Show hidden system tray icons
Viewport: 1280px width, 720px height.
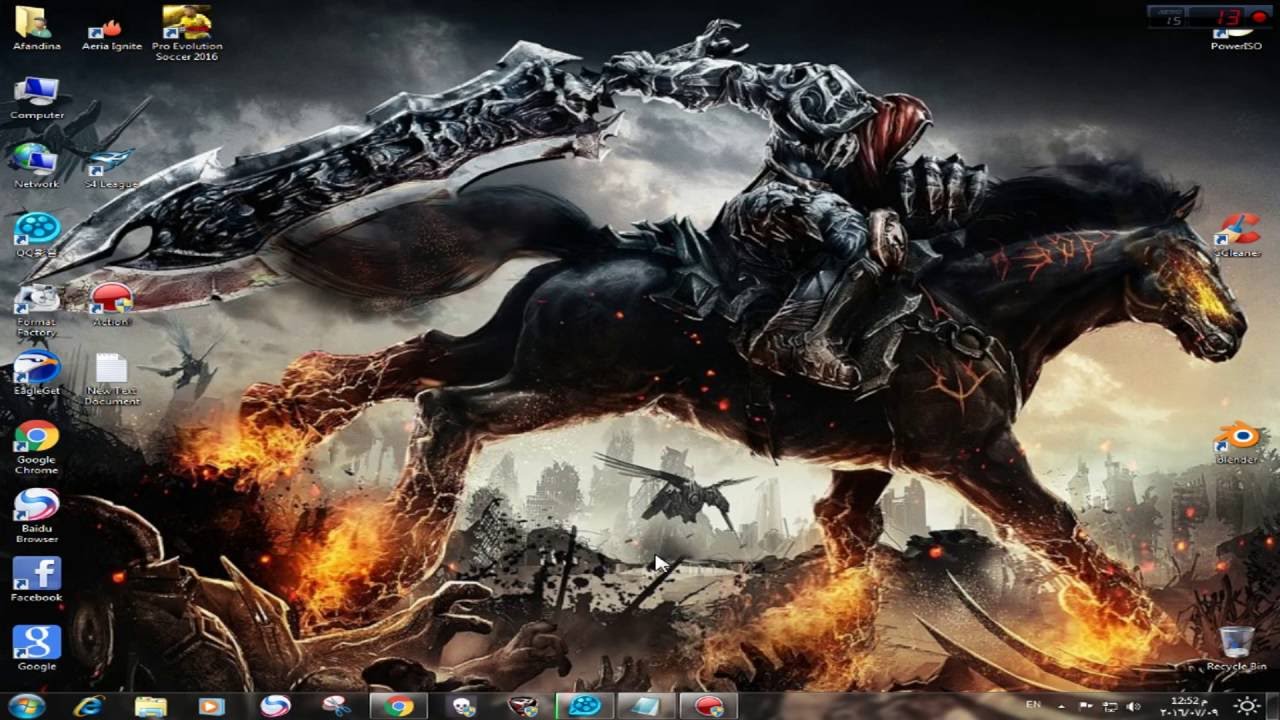pos(1061,706)
